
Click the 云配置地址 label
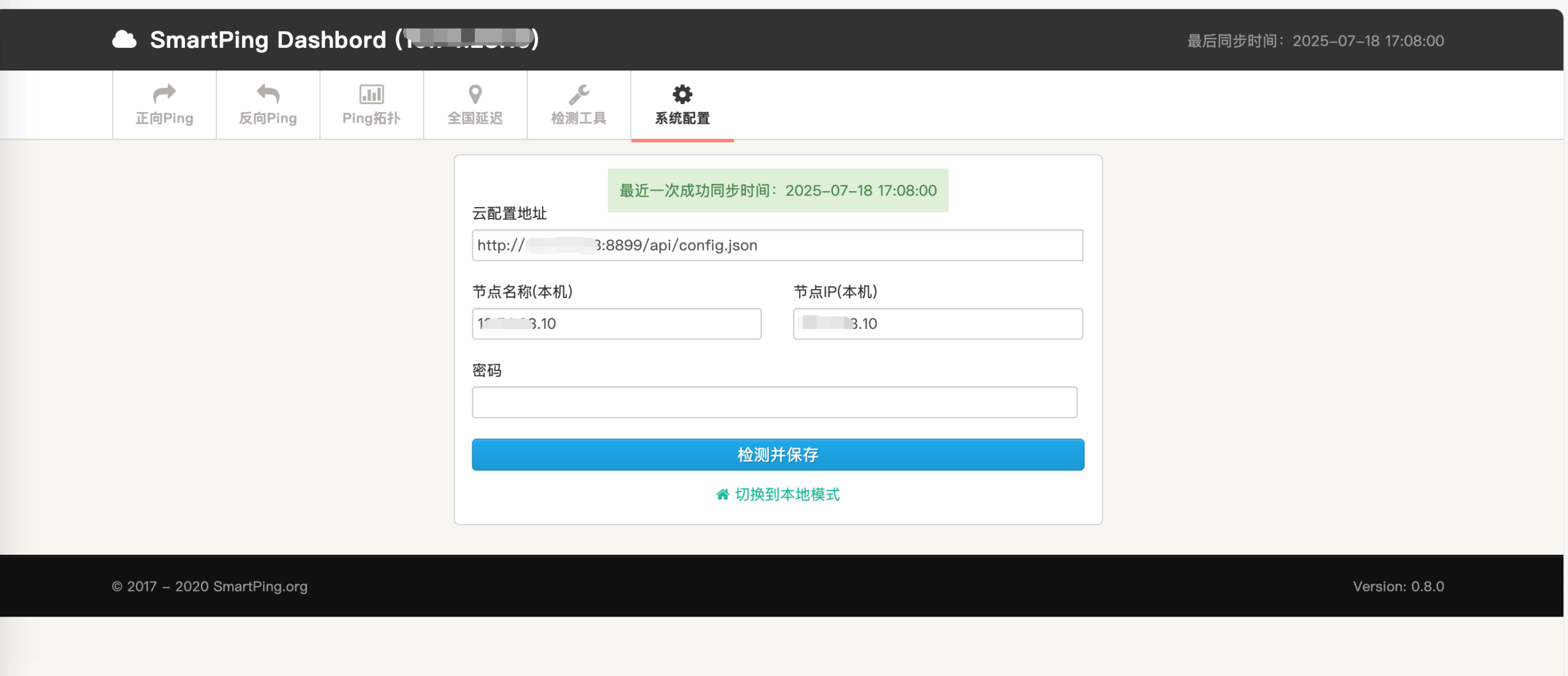510,214
